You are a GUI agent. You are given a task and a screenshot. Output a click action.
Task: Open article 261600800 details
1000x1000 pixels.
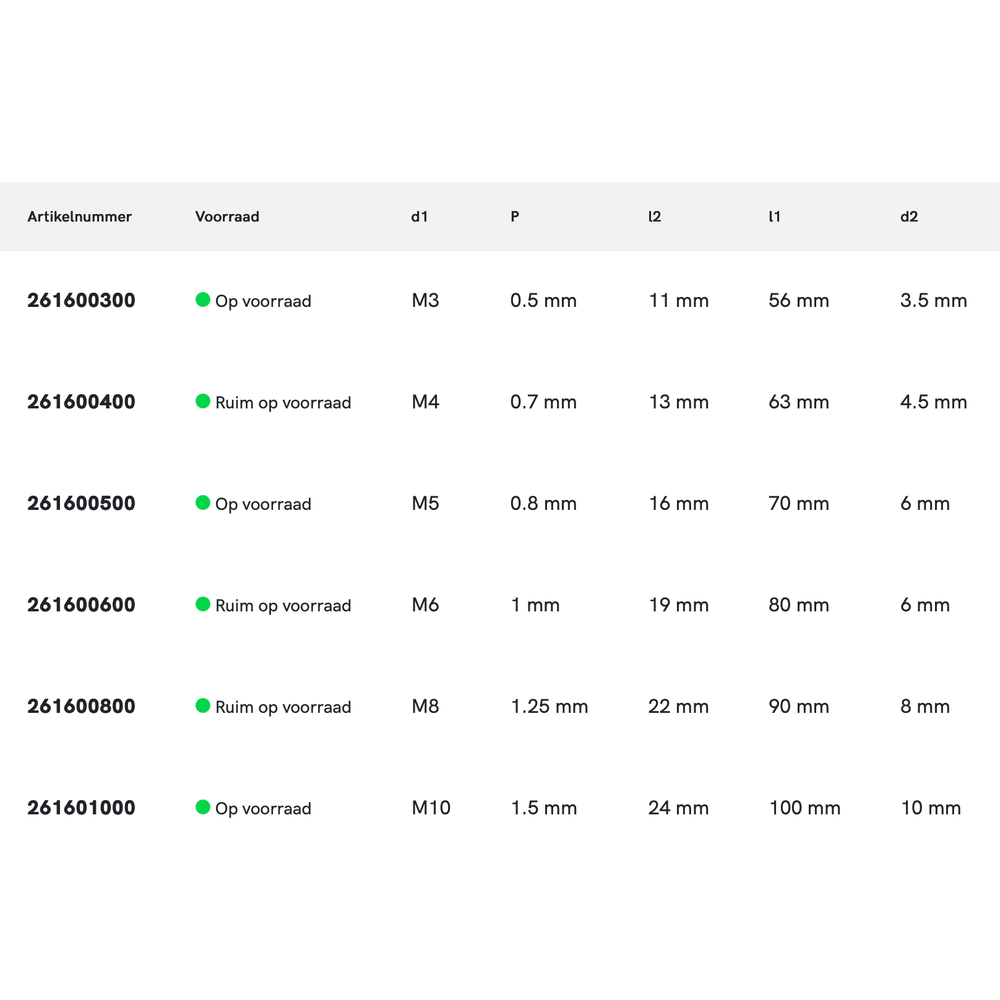click(81, 707)
